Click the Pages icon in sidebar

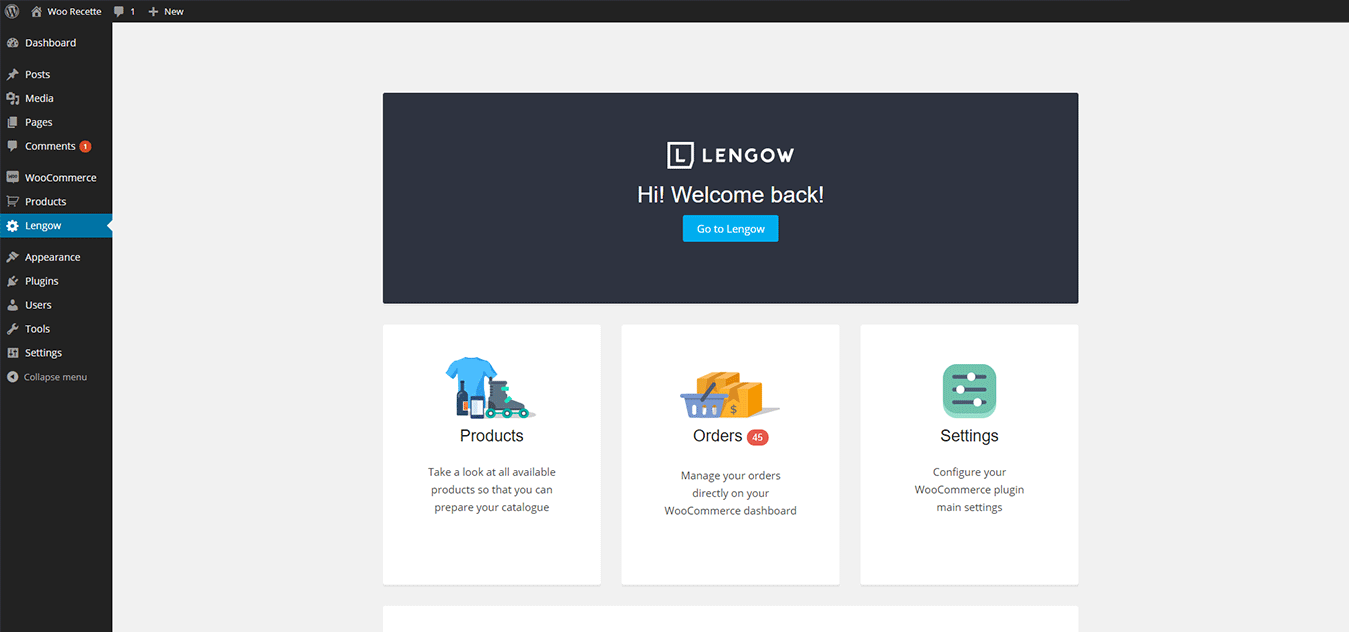[12, 122]
